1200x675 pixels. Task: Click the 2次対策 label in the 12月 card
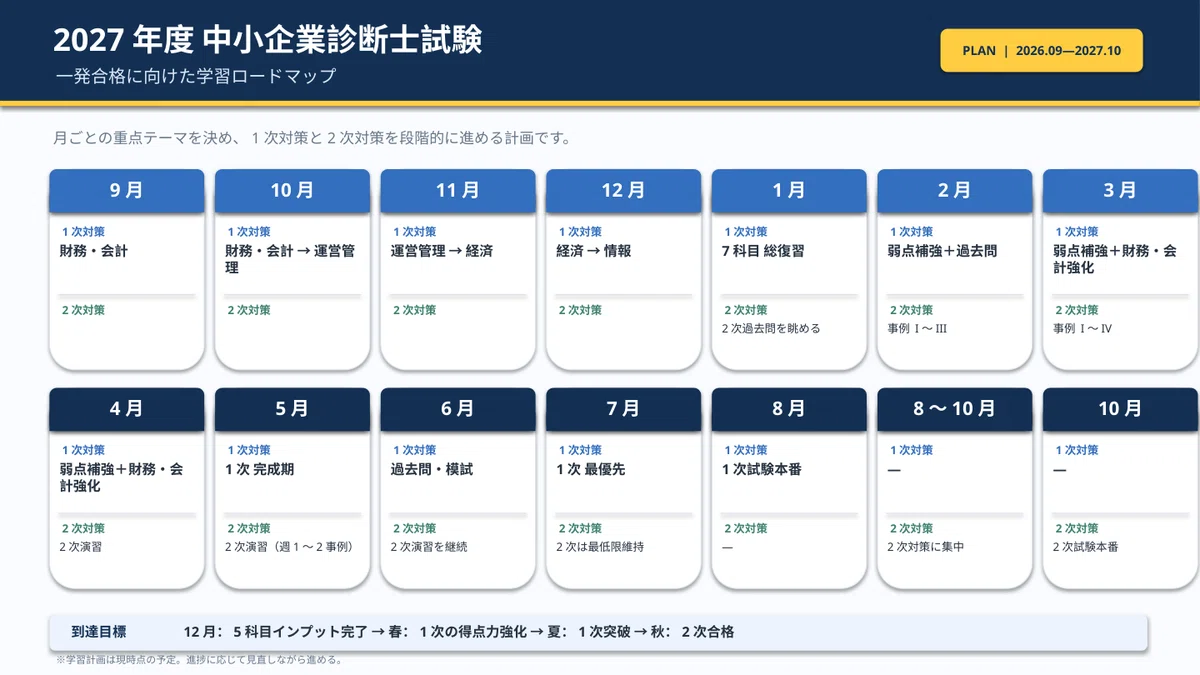(x=579, y=310)
